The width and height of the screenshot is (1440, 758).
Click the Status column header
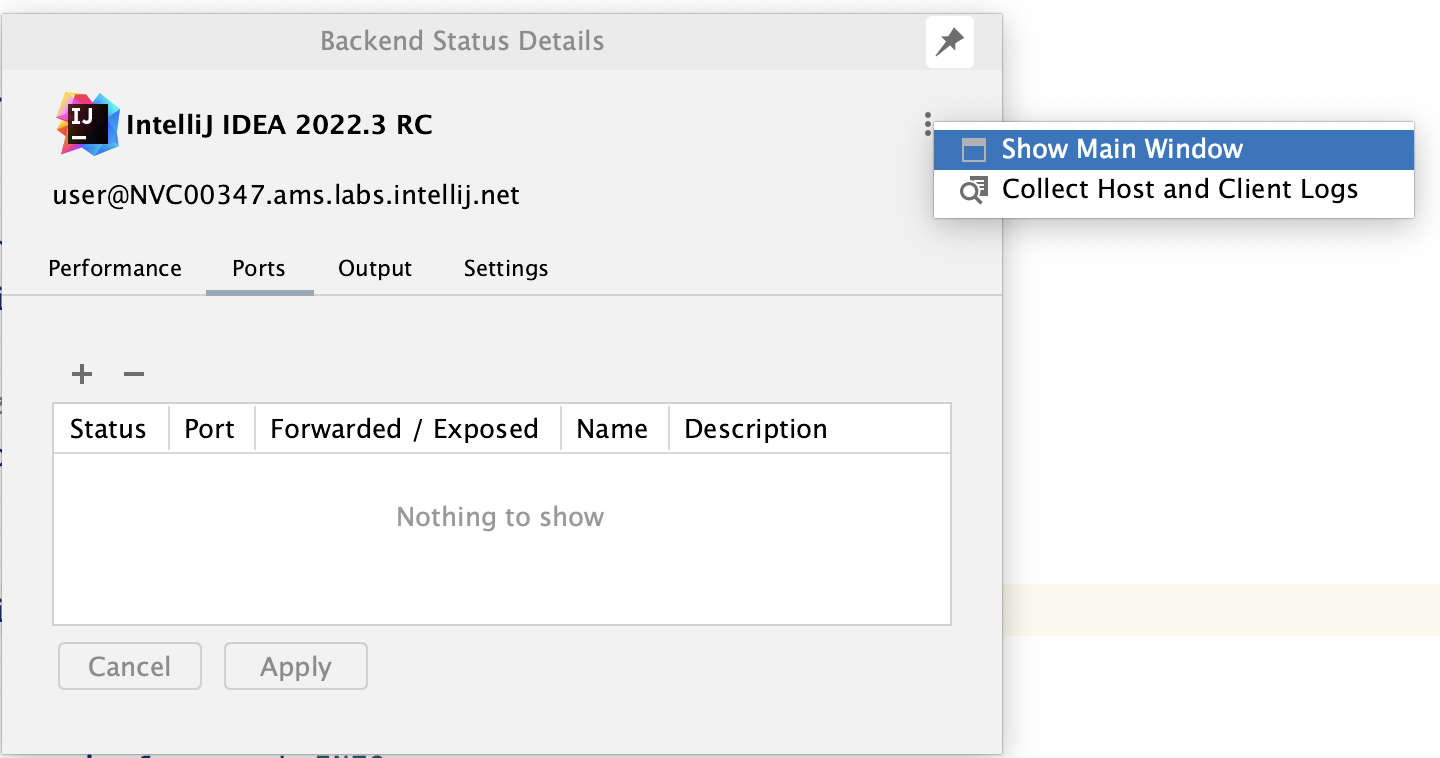tap(108, 428)
